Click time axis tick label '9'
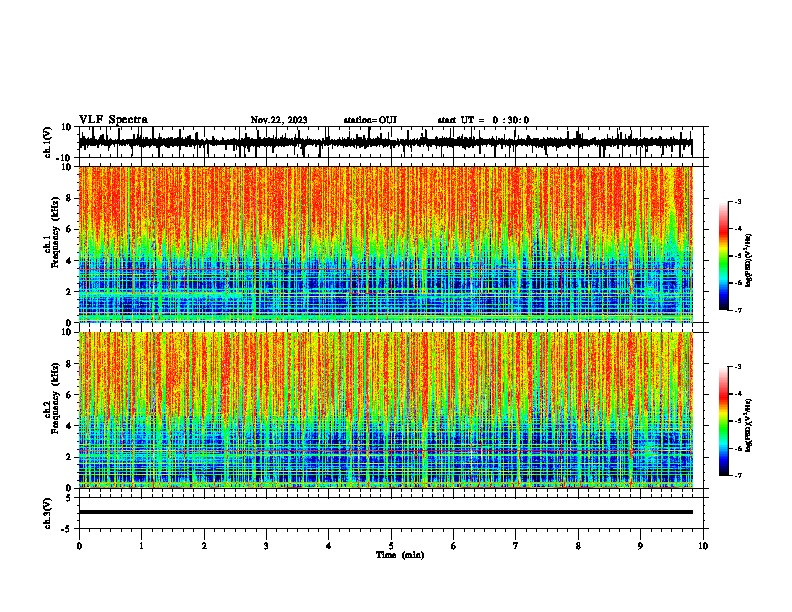Screen dimensions: 792x612 pyautogui.click(x=640, y=546)
